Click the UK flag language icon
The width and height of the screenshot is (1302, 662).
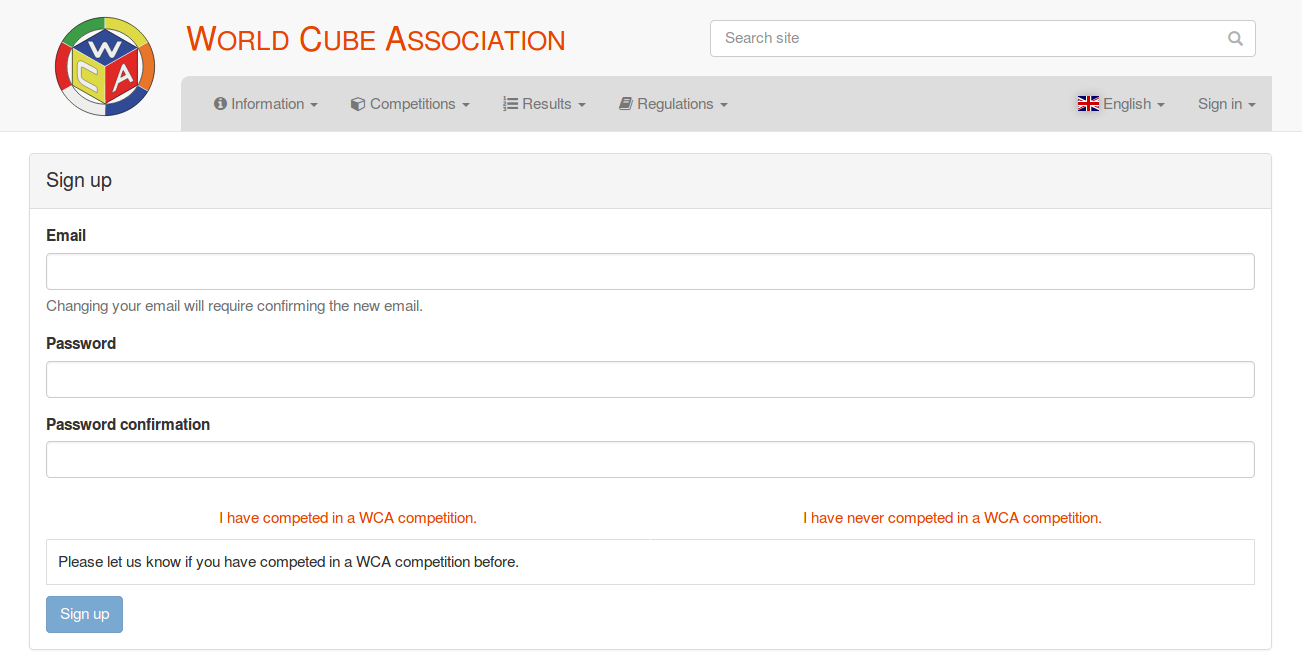click(1088, 104)
